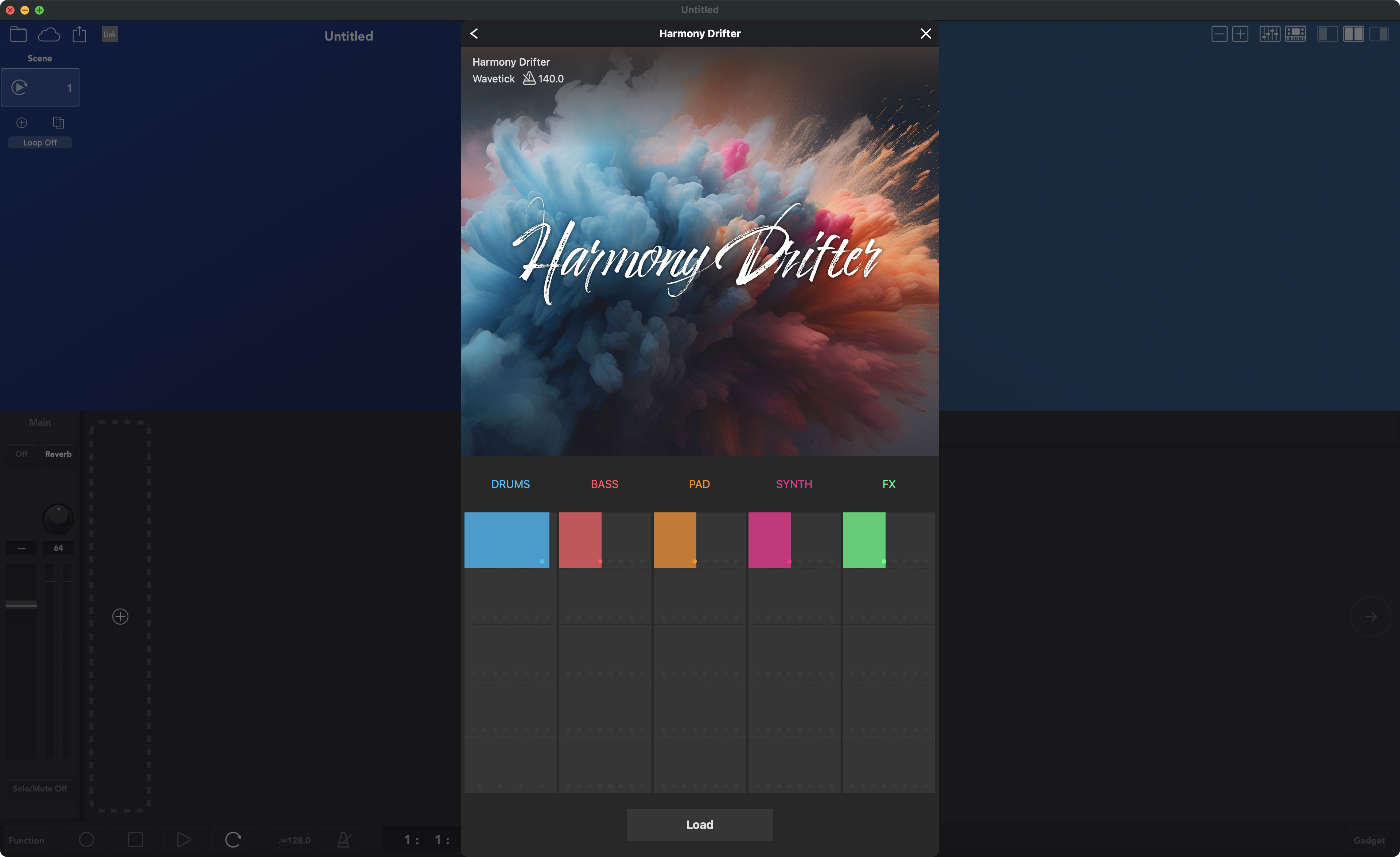
Task: Select the PAD track label
Action: coord(699,484)
